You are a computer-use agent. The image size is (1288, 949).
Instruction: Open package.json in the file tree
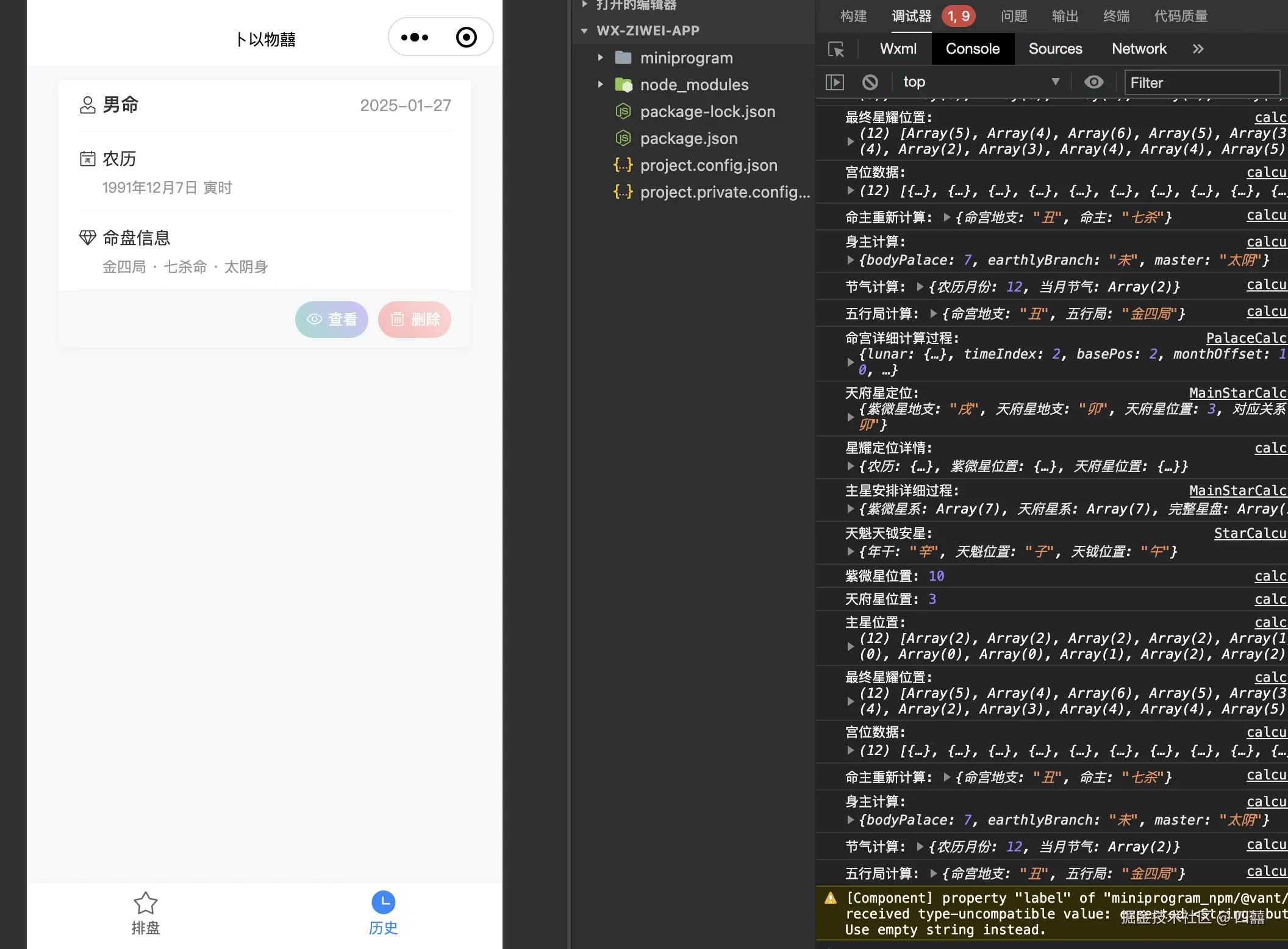(689, 138)
